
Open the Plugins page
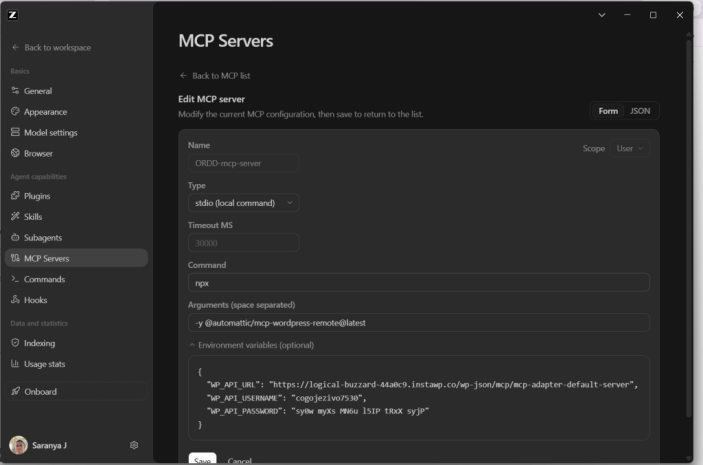click(76, 196)
